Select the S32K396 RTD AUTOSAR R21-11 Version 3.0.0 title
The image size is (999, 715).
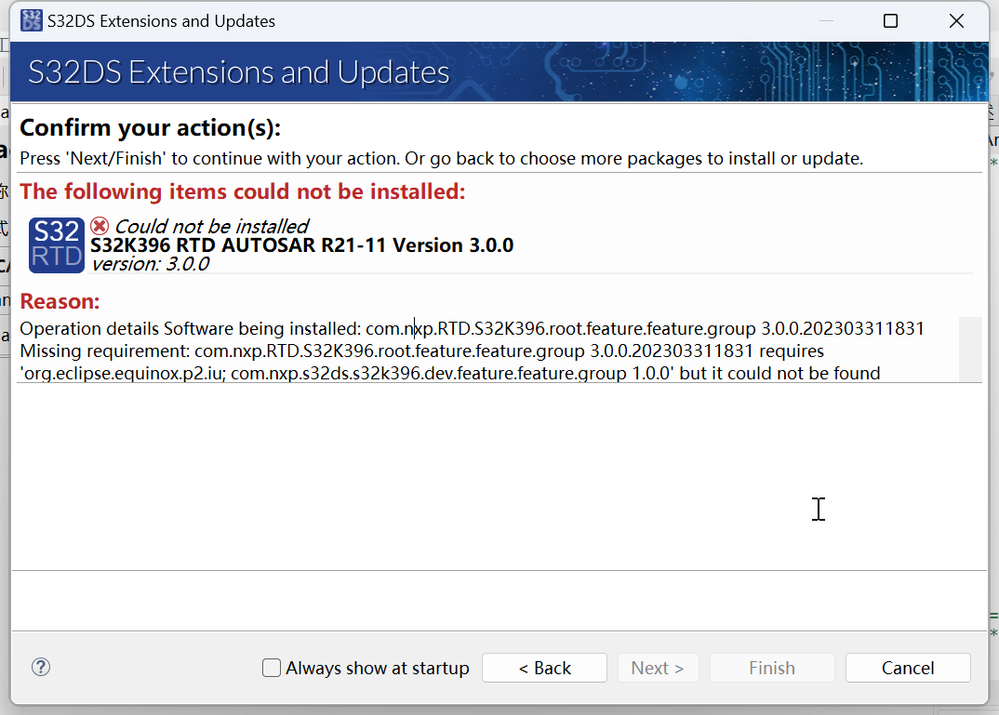[301, 245]
